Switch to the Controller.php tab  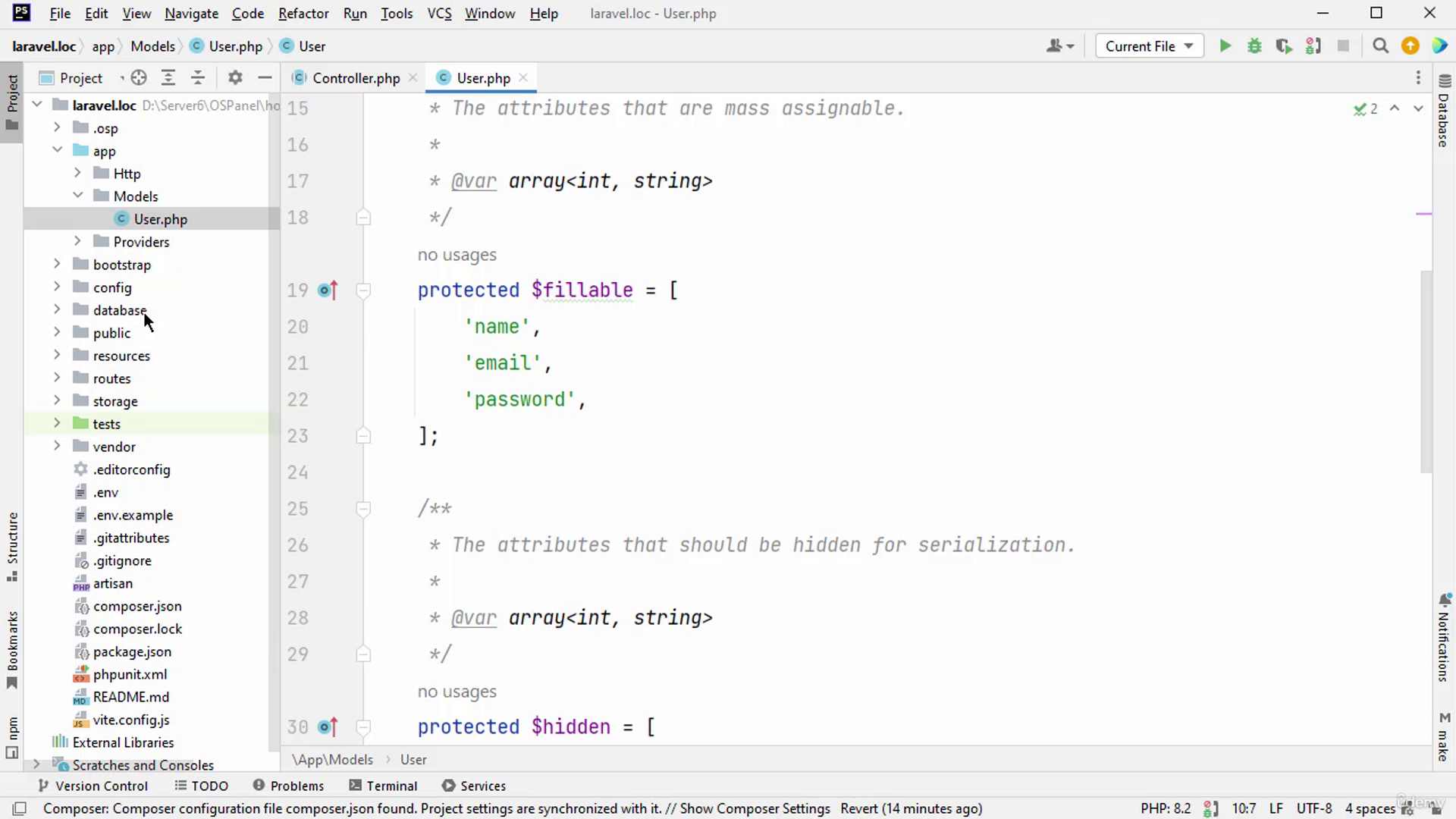pyautogui.click(x=355, y=78)
